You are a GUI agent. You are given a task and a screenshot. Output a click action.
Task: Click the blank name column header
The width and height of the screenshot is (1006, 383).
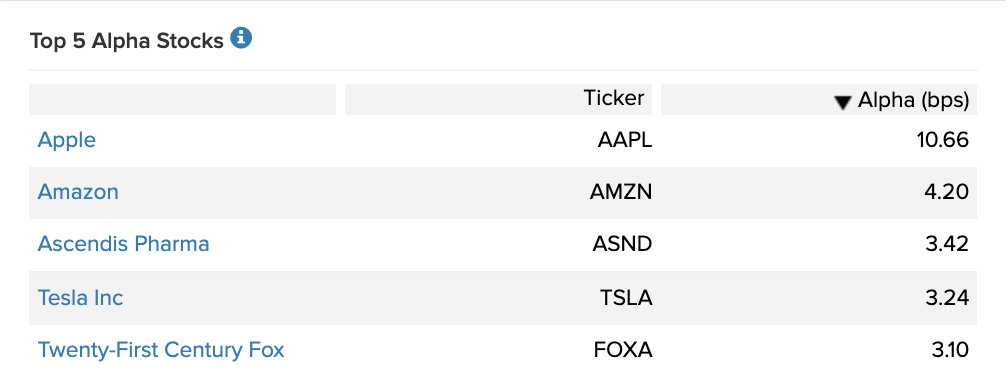coord(182,99)
